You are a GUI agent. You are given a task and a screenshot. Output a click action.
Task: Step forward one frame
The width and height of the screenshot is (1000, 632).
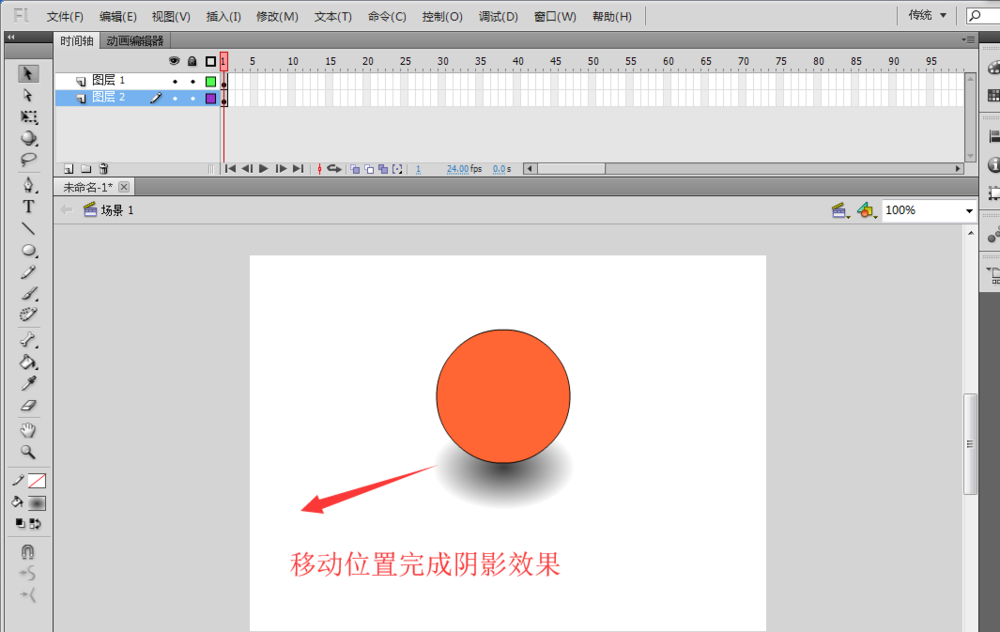point(281,168)
